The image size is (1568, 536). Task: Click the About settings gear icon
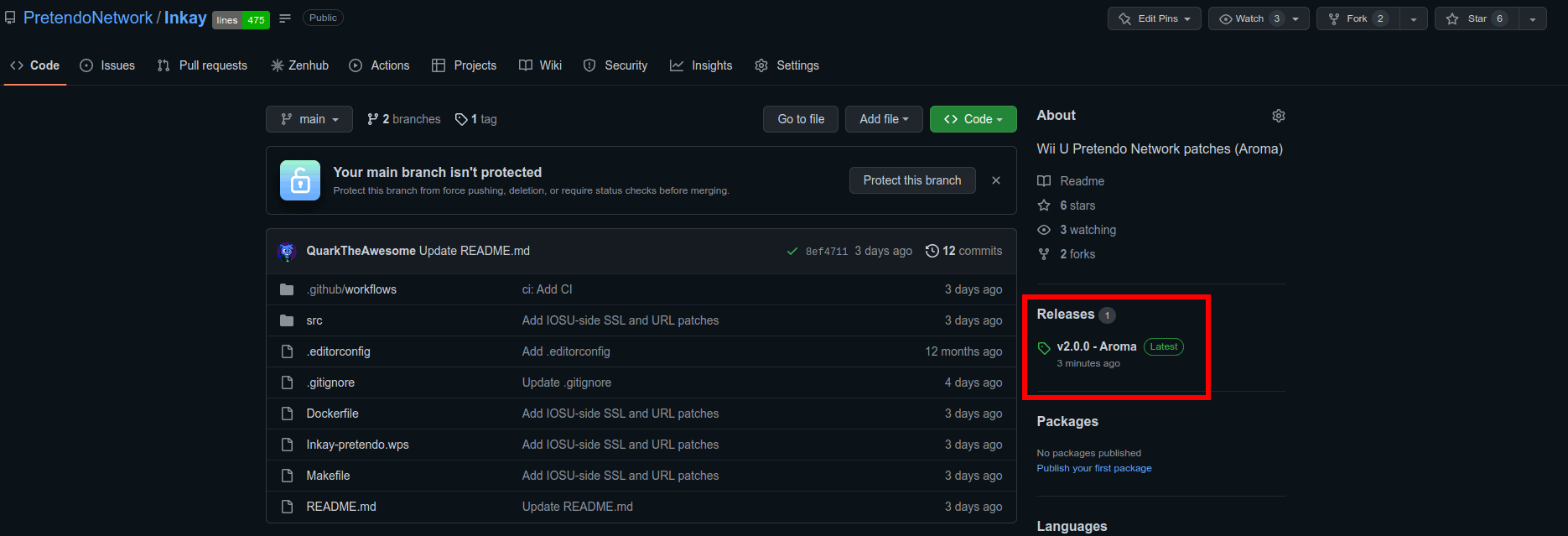[x=1279, y=116]
